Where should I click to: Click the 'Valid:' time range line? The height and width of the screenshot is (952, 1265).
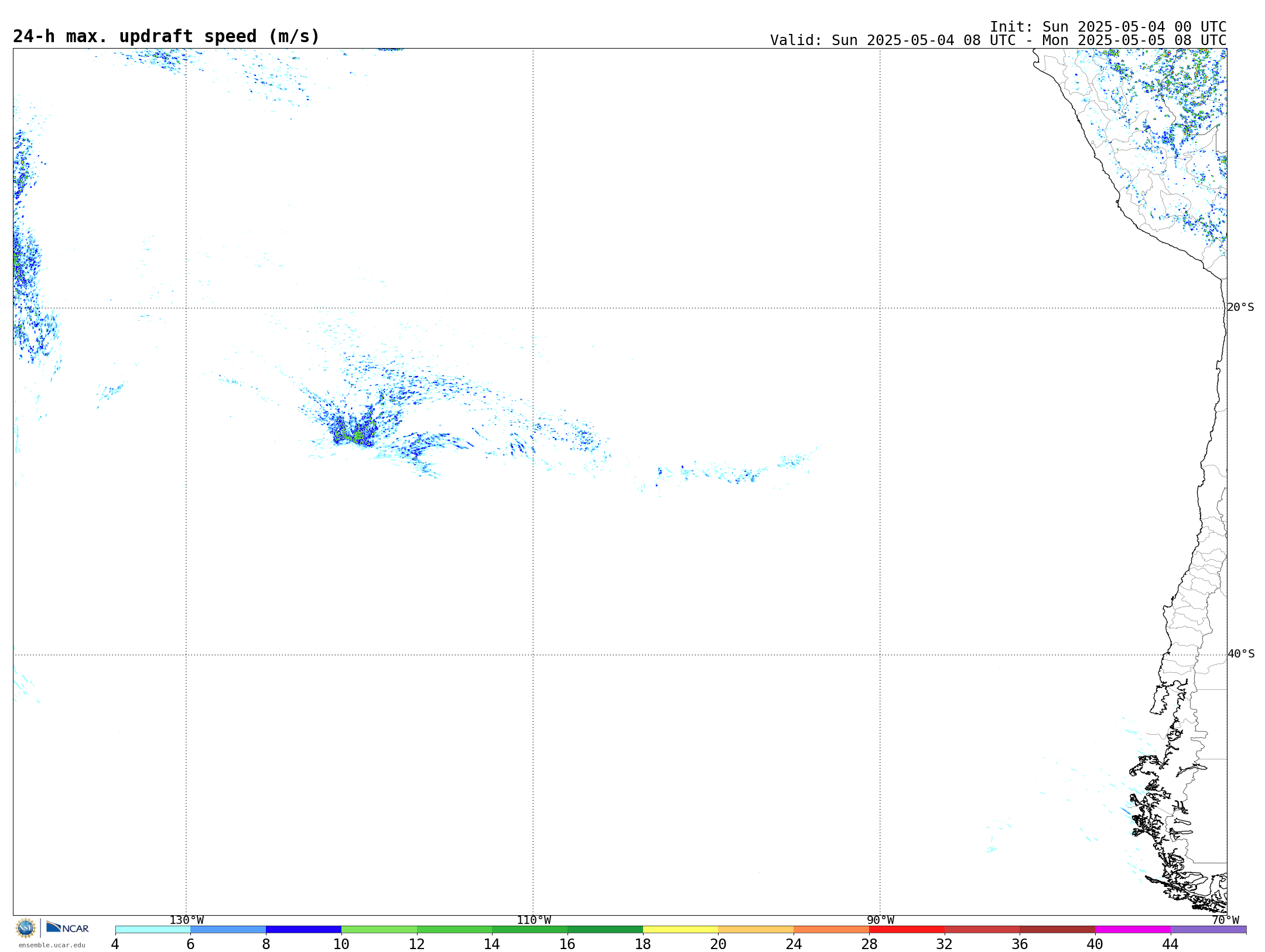coord(998,40)
